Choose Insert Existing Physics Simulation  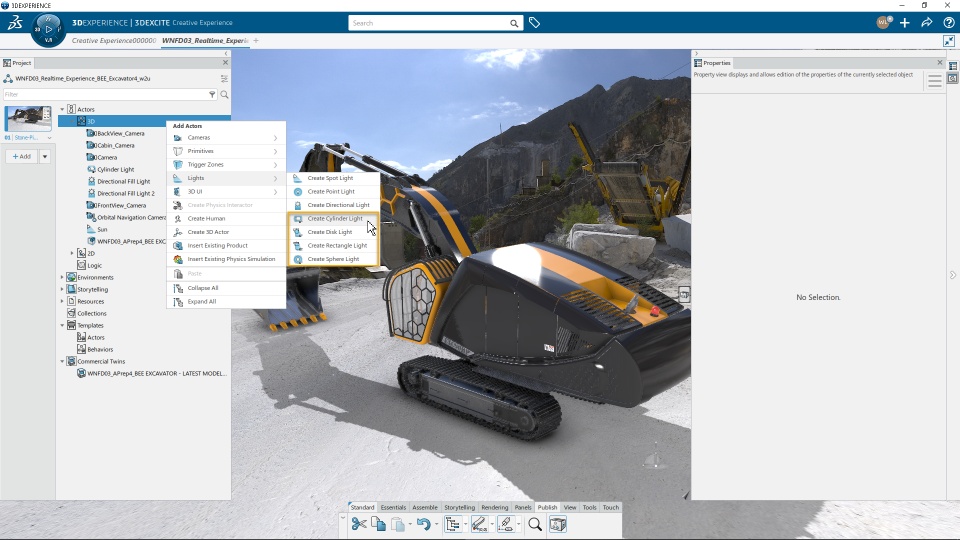(226, 259)
